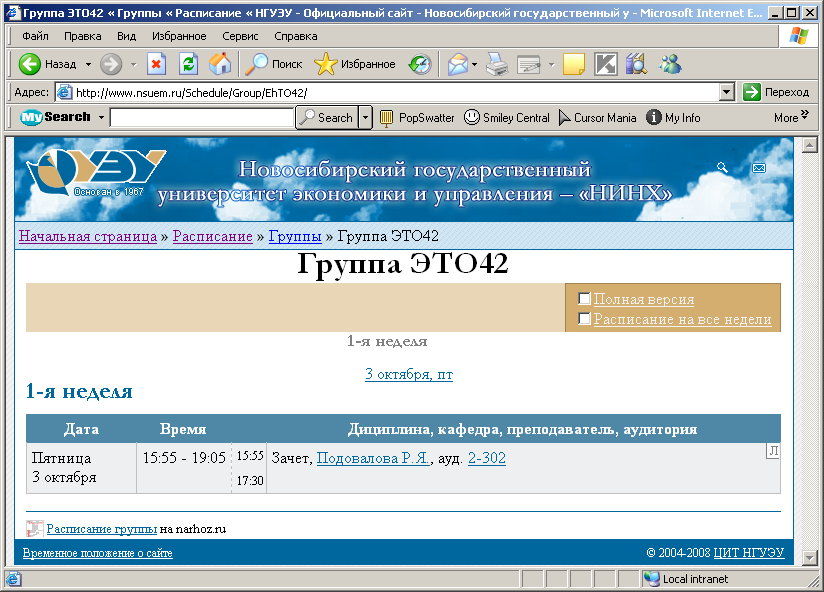Click the Mail envelope toolbar icon

click(x=458, y=64)
